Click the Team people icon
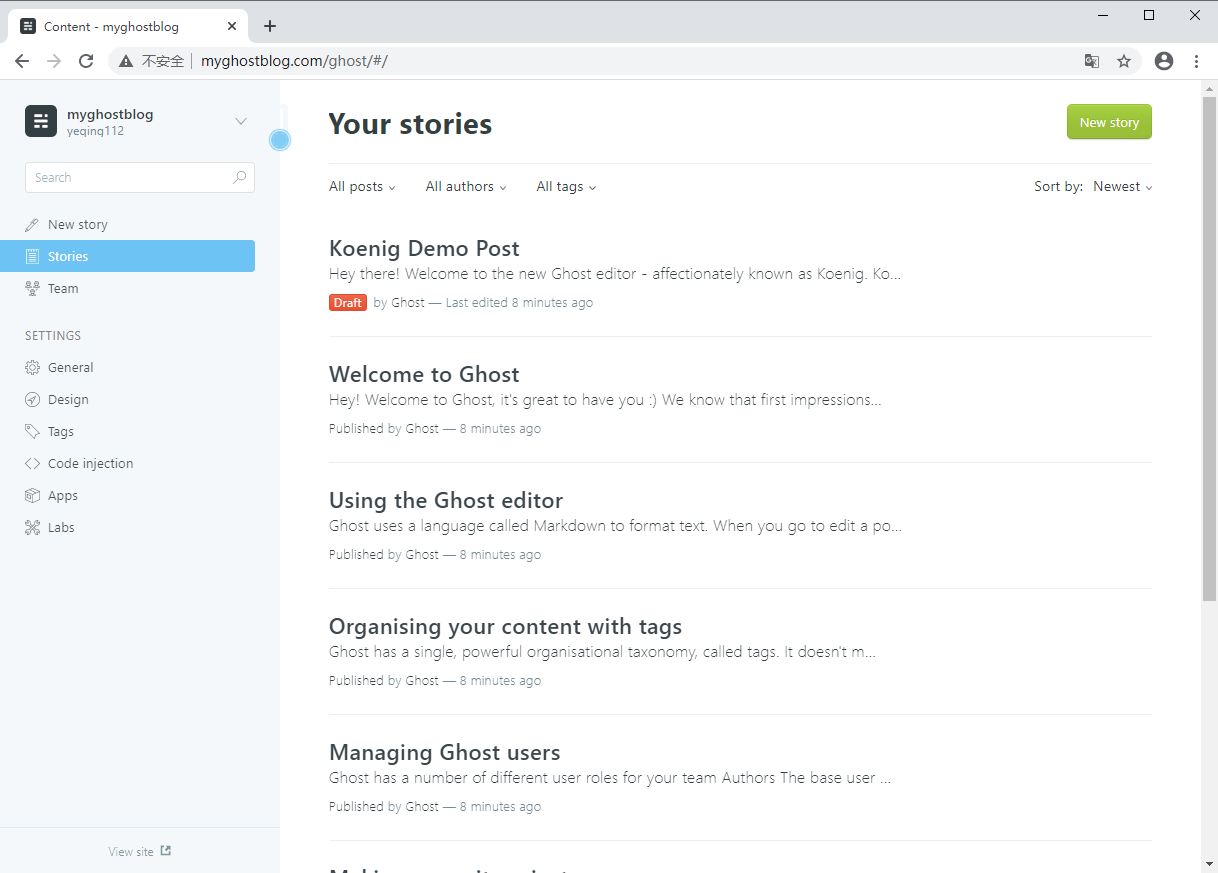Screen dimensions: 1218x873 coord(32,289)
